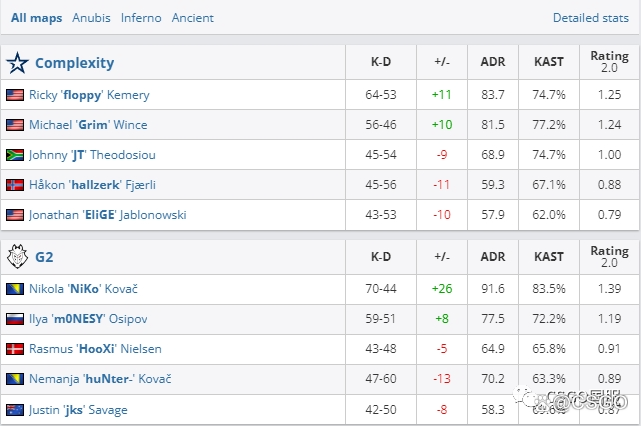Viewport: 641px width, 426px height.
Task: Click the Russian flag beside m0NESY
Action: pos(15,319)
